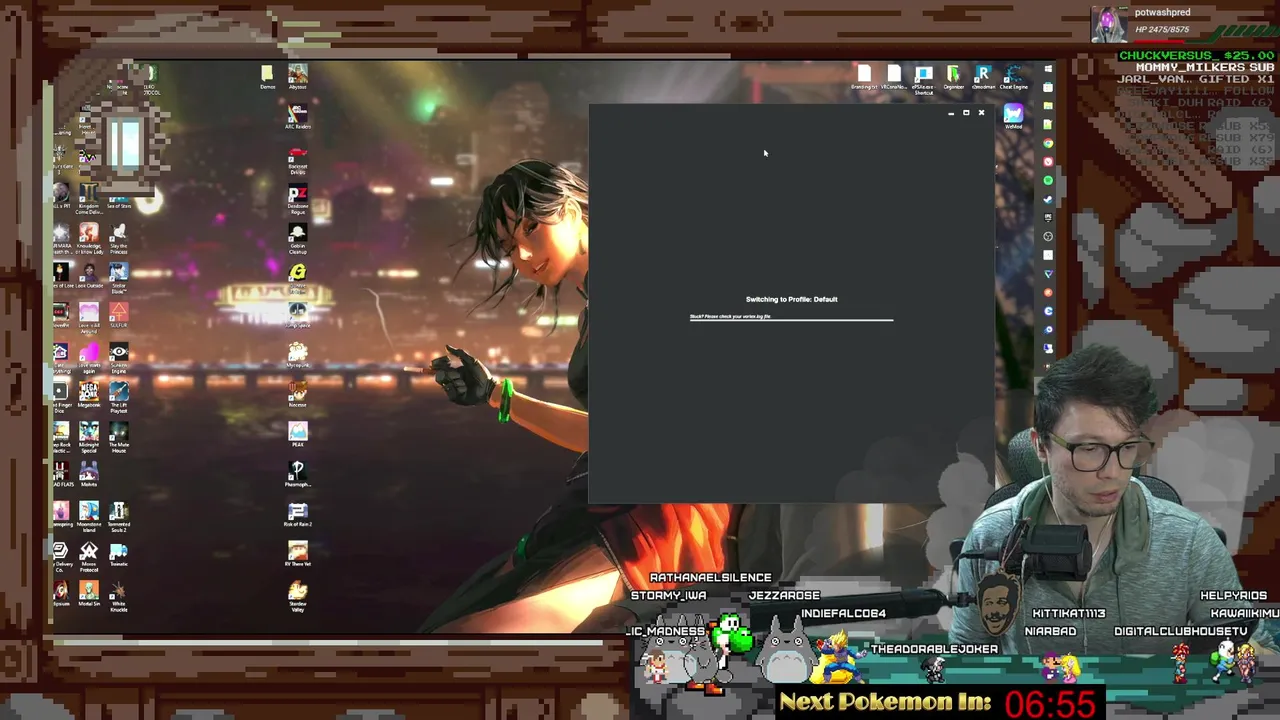The image size is (1280, 720).
Task: Launch Kingdom Come Deliverance II shortcut
Action: pyautogui.click(x=89, y=198)
